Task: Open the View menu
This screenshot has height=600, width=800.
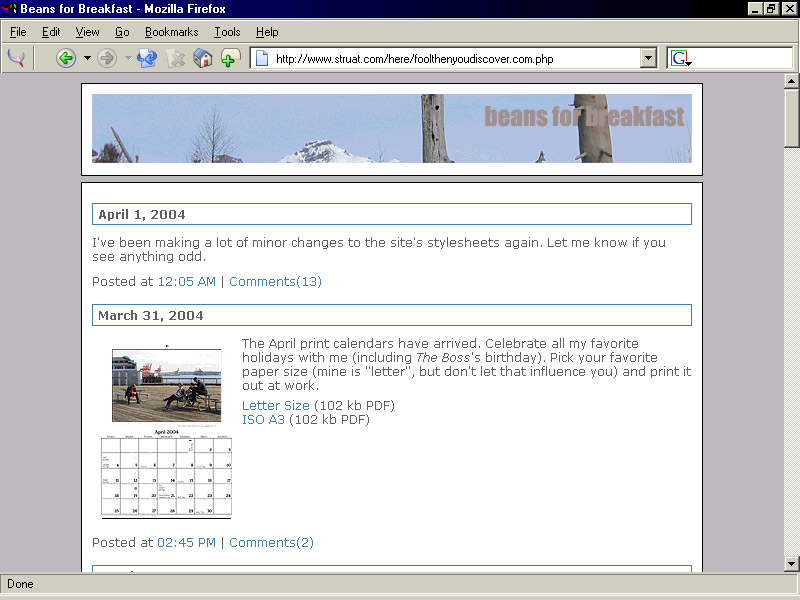Action: pyautogui.click(x=87, y=32)
